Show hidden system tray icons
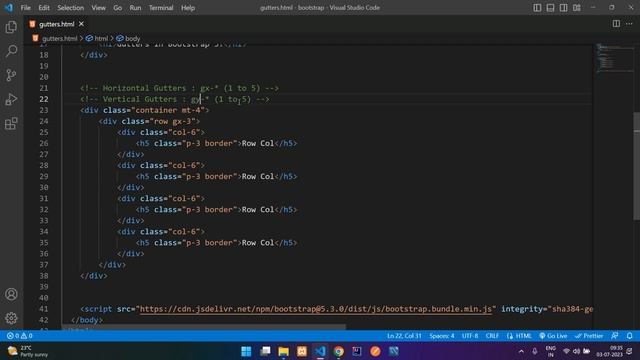 click(x=521, y=351)
